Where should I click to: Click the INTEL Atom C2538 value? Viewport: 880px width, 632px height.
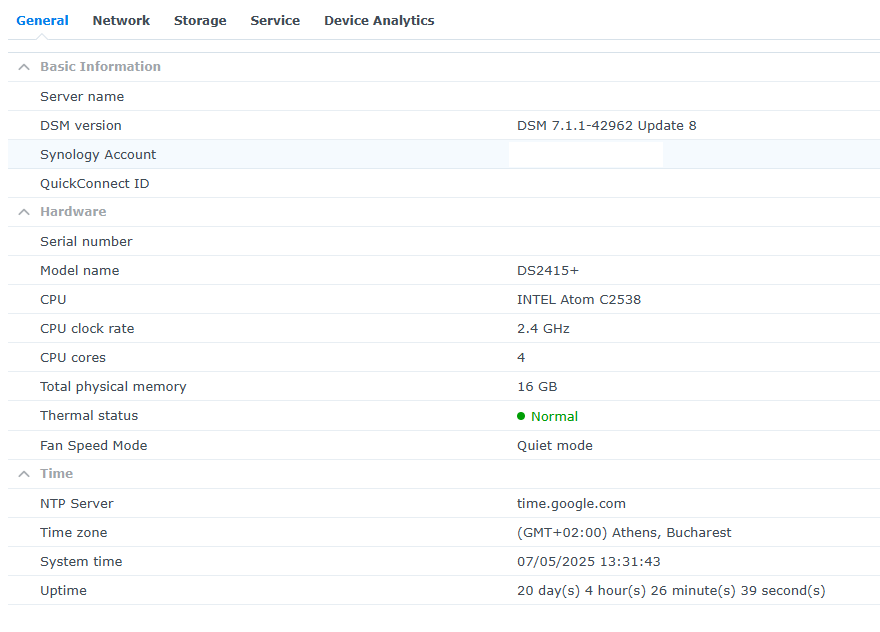[x=579, y=300]
